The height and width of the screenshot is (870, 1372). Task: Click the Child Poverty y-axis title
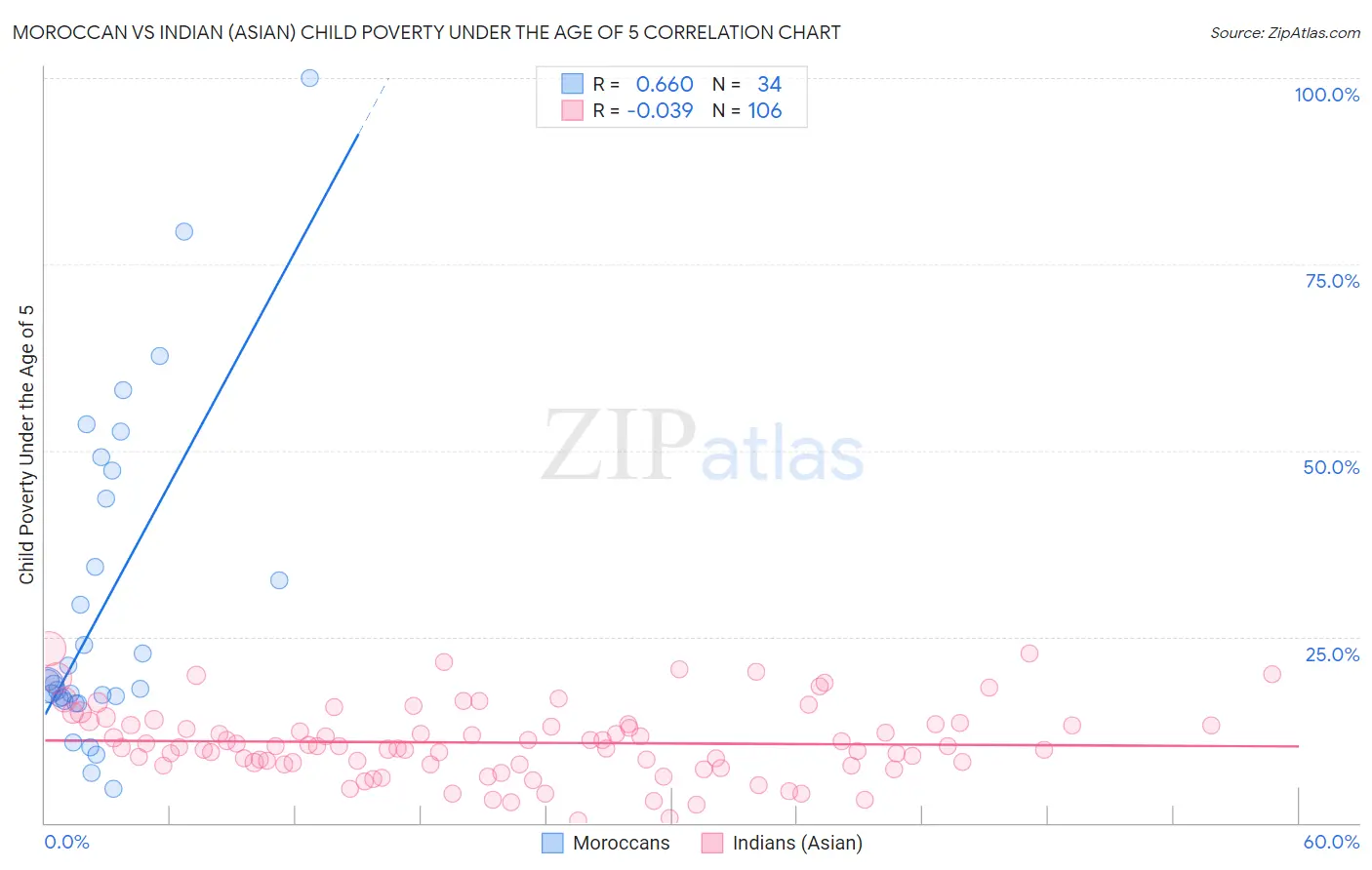pos(26,445)
